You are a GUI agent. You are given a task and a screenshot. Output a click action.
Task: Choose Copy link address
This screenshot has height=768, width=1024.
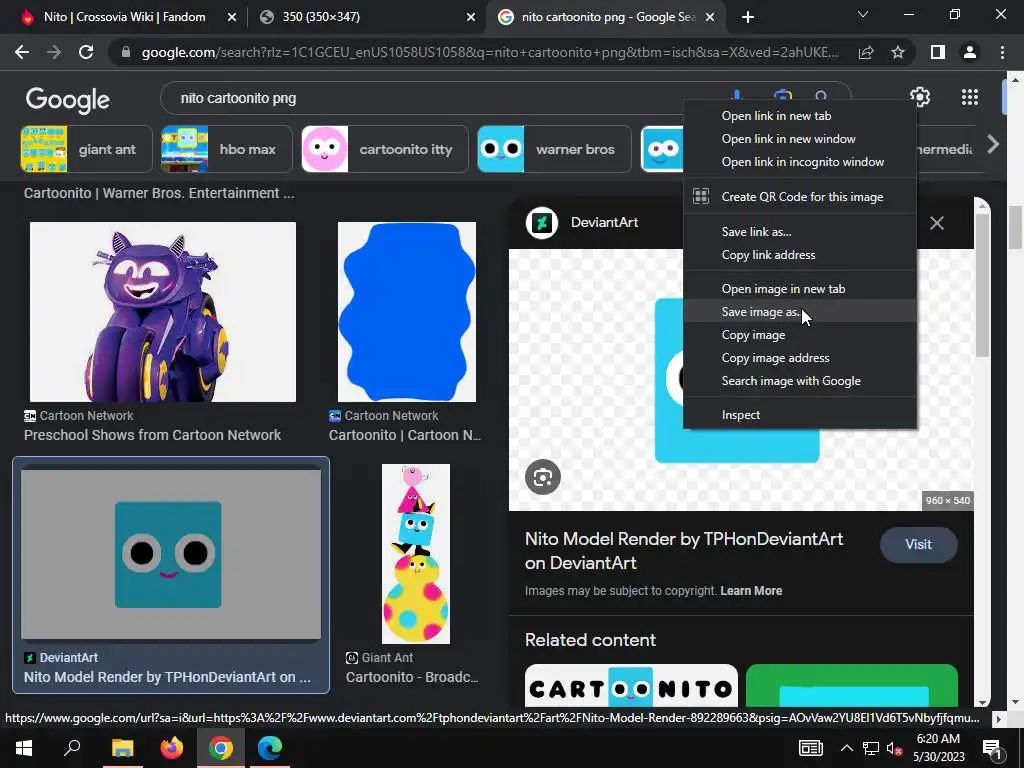point(800,254)
